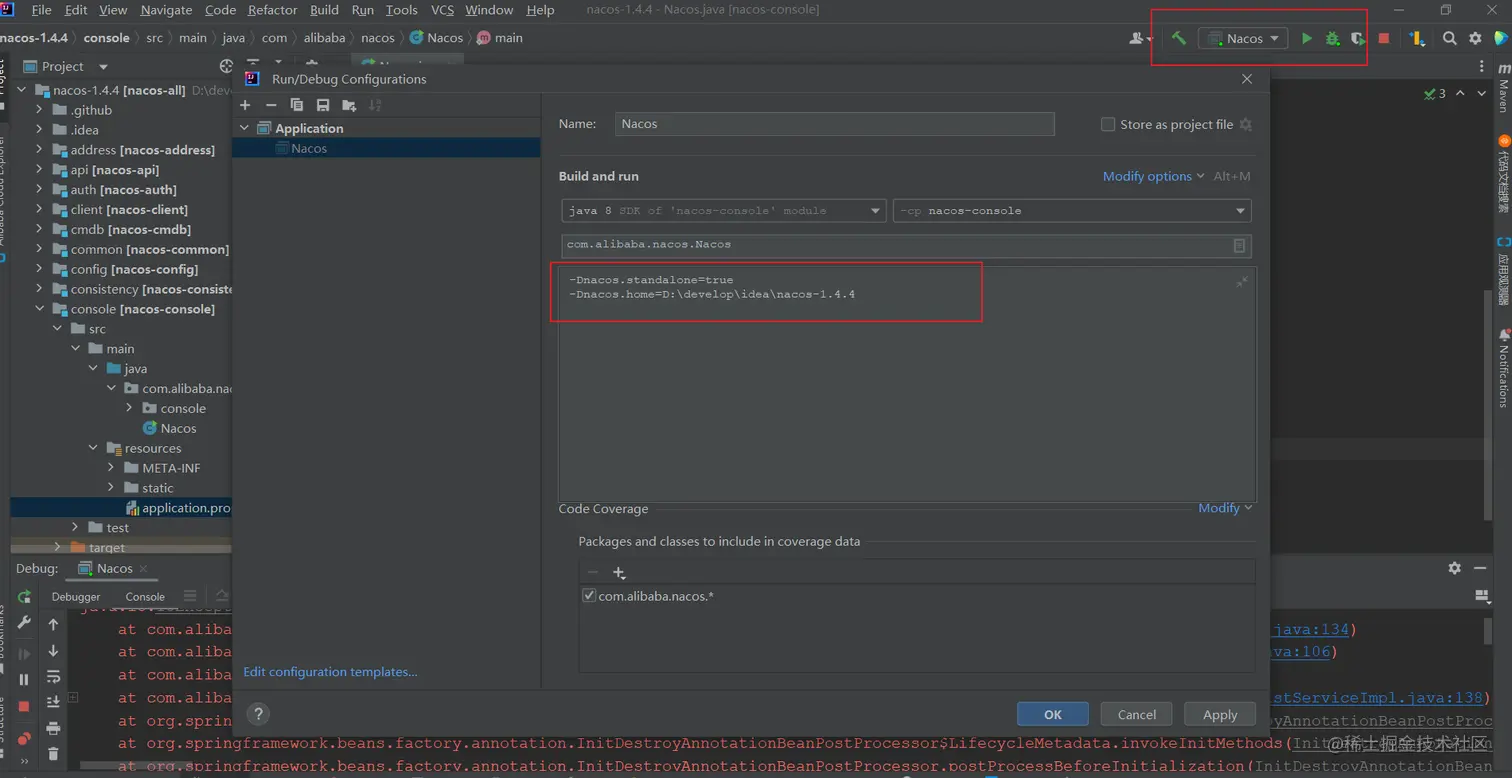Viewport: 1512px width, 778px height.
Task: View breakpoints red circles icon
Action: pyautogui.click(x=24, y=738)
